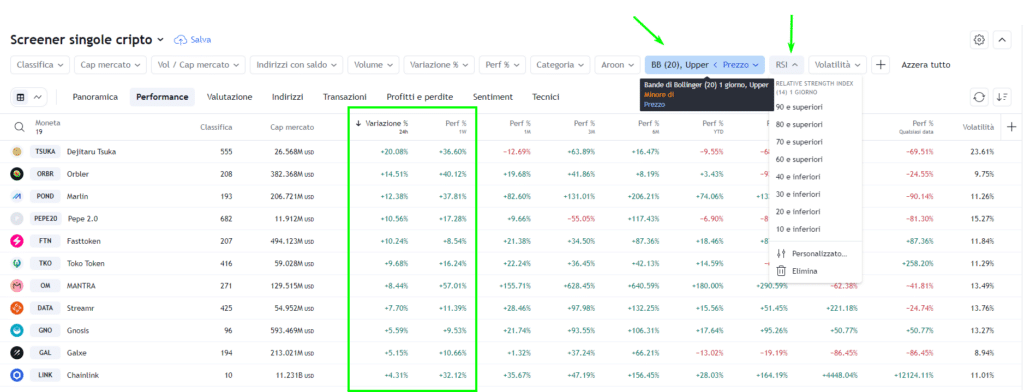
Task: Click the Pepe 2.0 coin logo
Action: (17, 218)
